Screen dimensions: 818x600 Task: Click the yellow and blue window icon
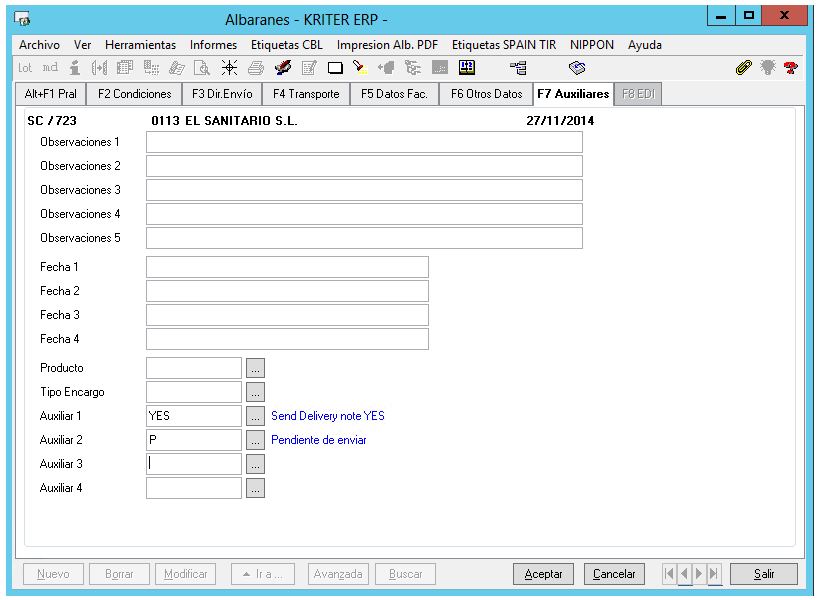[467, 67]
